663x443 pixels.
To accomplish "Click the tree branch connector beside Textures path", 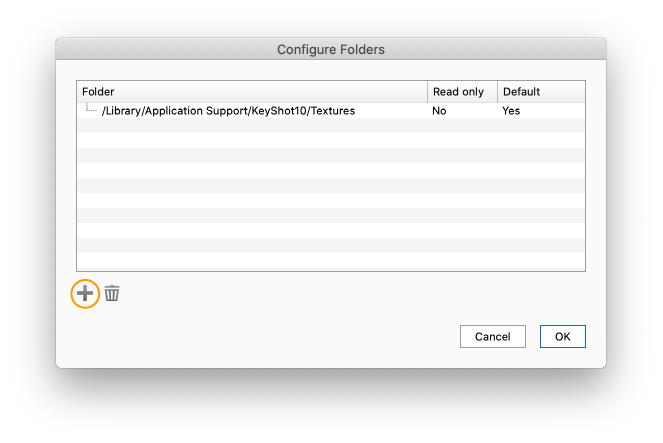I will click(90, 109).
